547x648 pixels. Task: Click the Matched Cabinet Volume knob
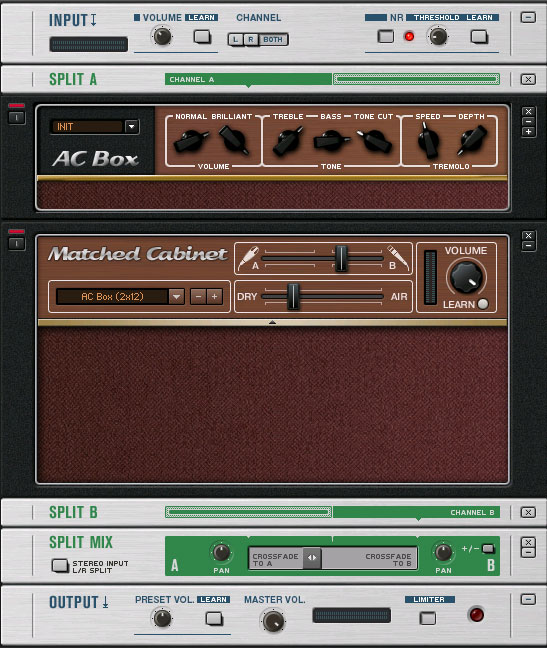pos(466,277)
